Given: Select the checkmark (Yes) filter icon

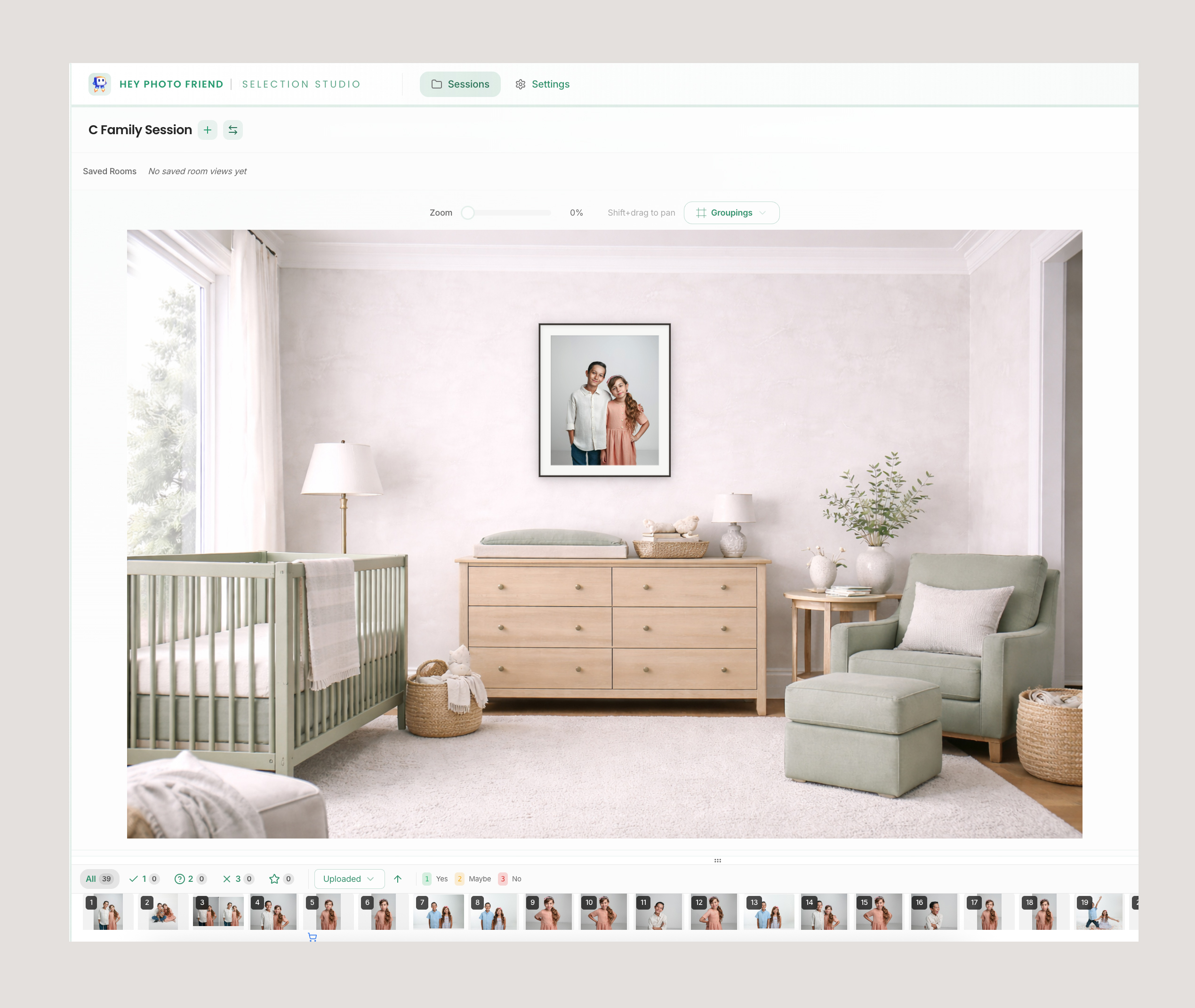Looking at the screenshot, I should 134,879.
